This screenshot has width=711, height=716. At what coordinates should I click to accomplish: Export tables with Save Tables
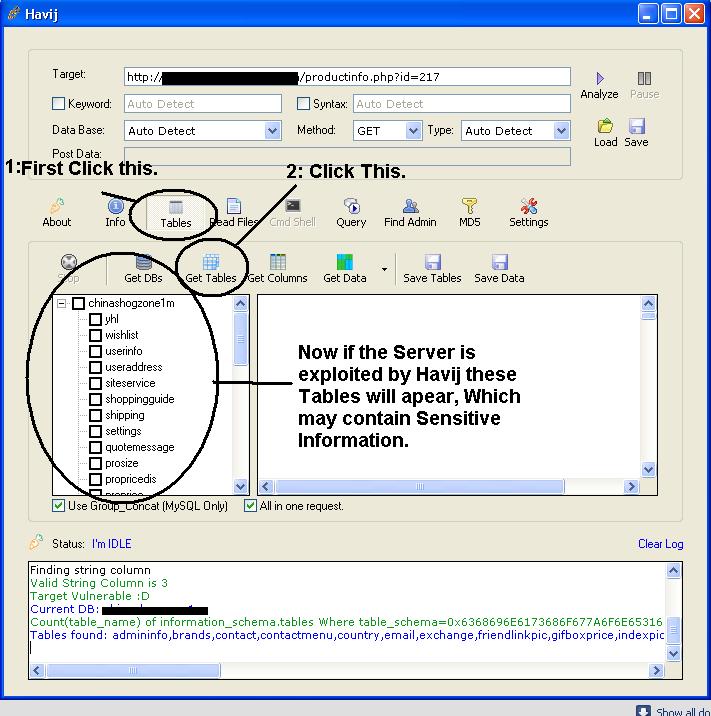click(432, 269)
